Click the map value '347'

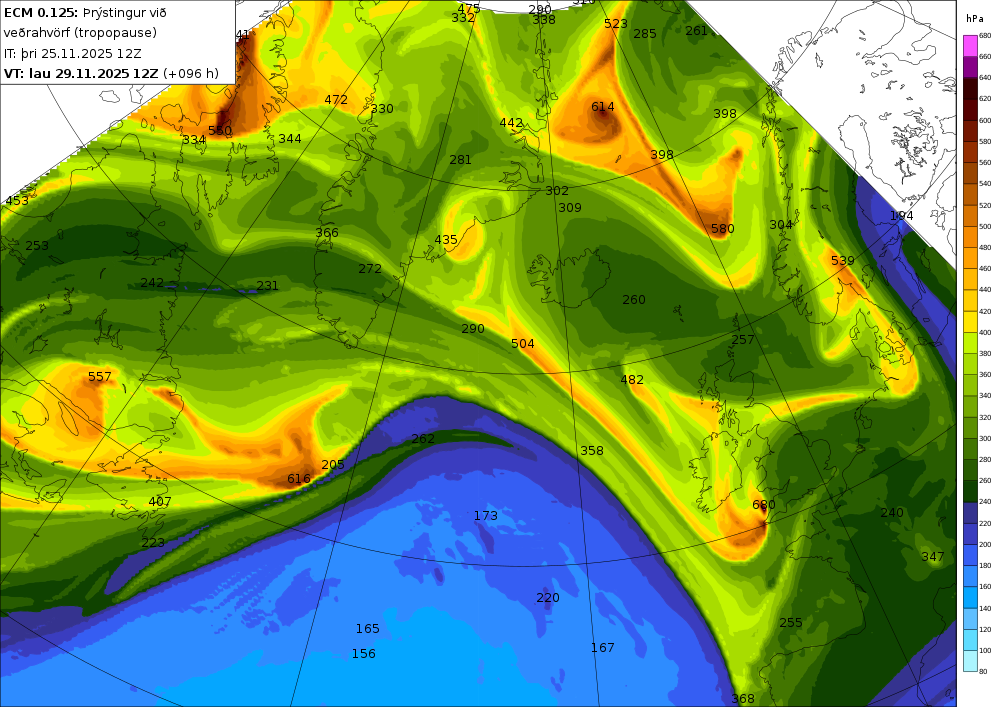(932, 557)
